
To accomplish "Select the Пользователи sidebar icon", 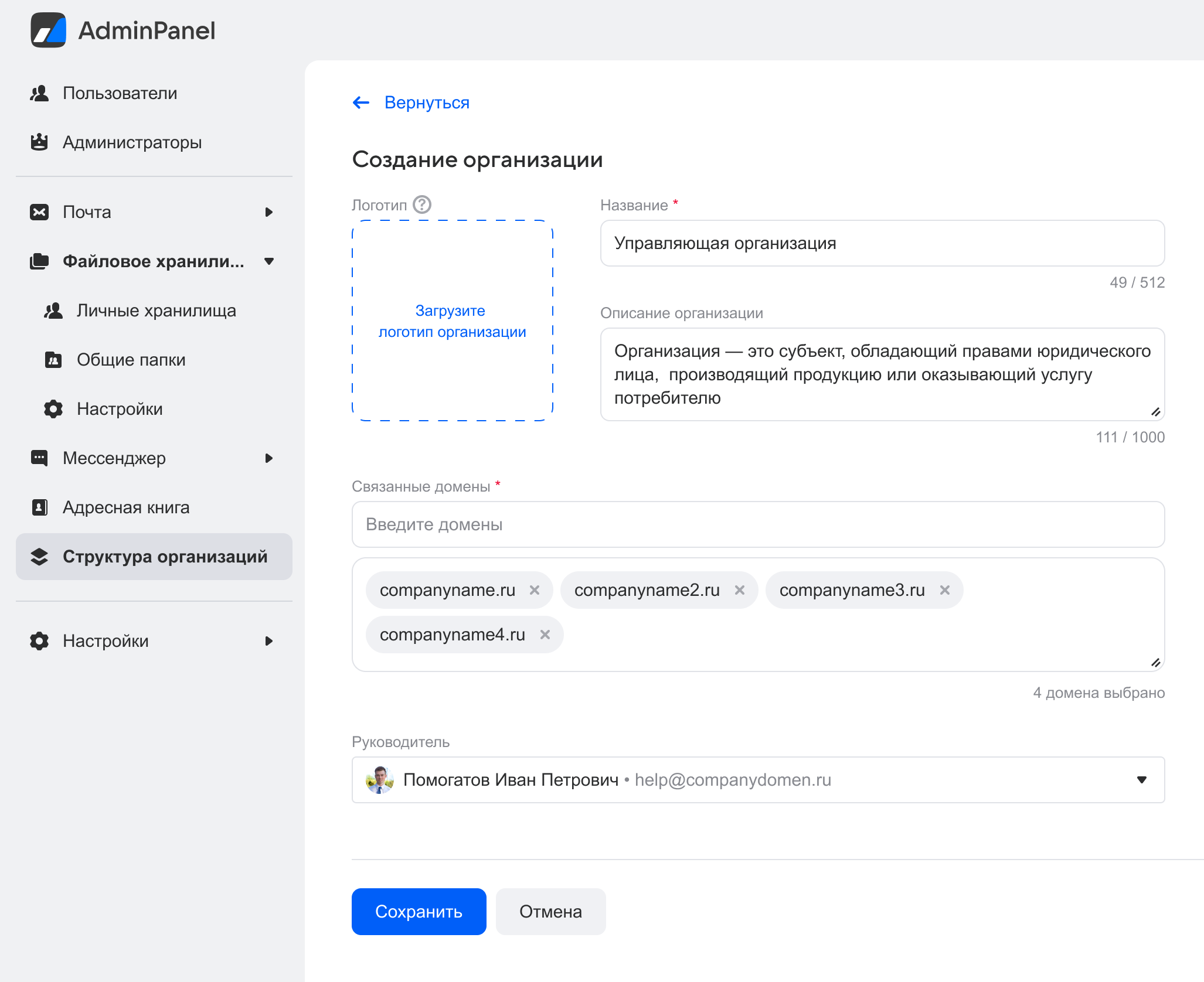I will 39,93.
